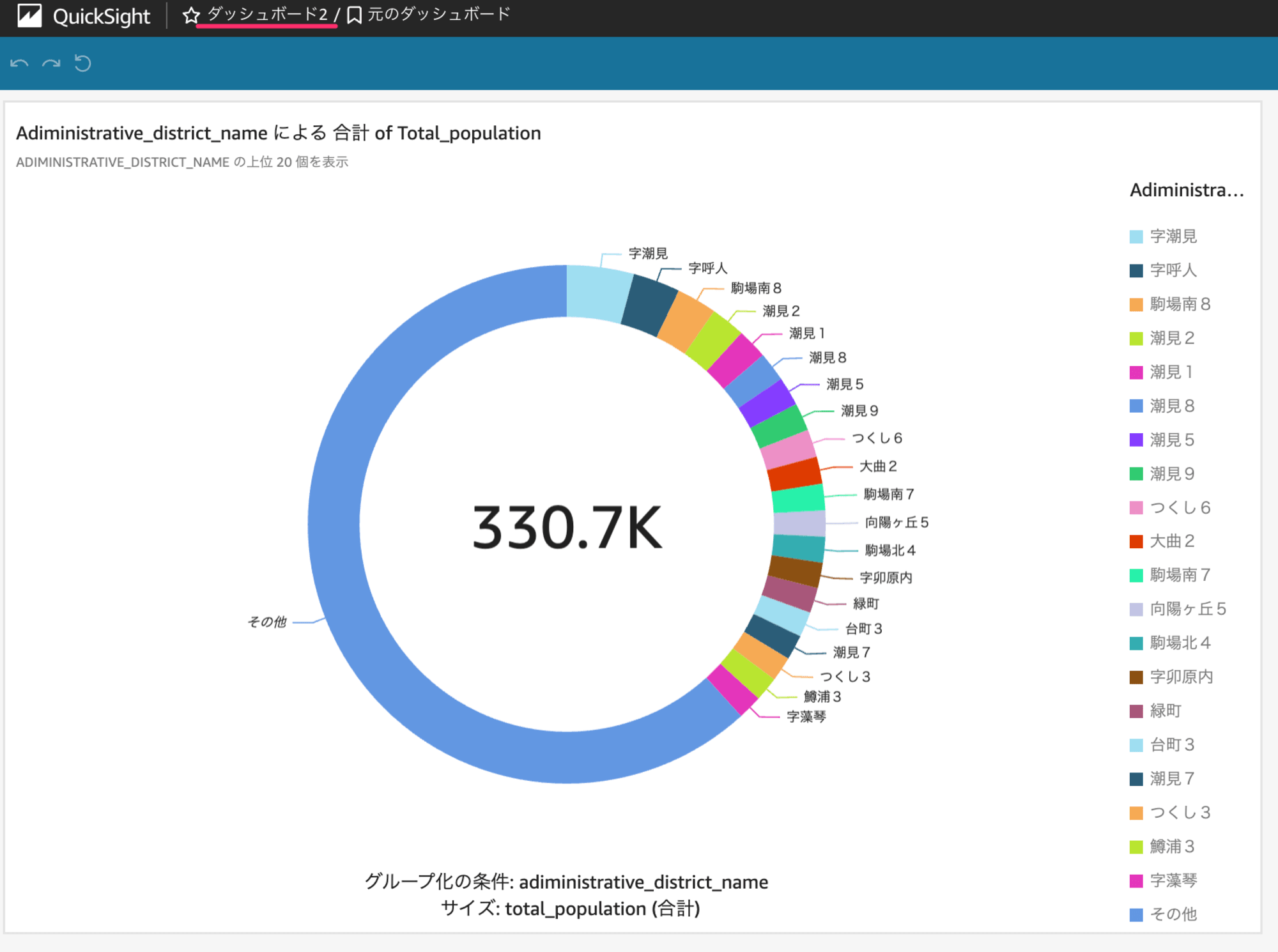Select the 潮見８ legend swatch
Viewport: 1278px width, 952px height.
[x=1136, y=406]
